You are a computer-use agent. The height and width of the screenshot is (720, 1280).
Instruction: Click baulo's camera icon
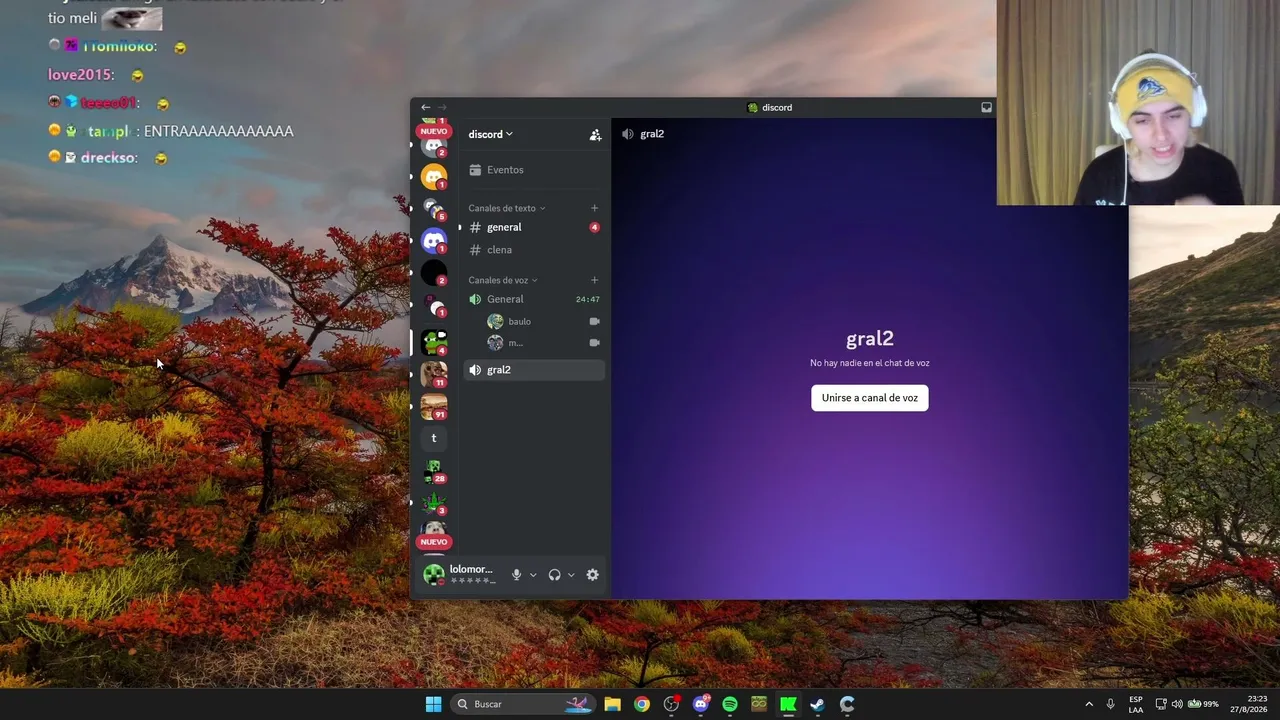tap(594, 321)
